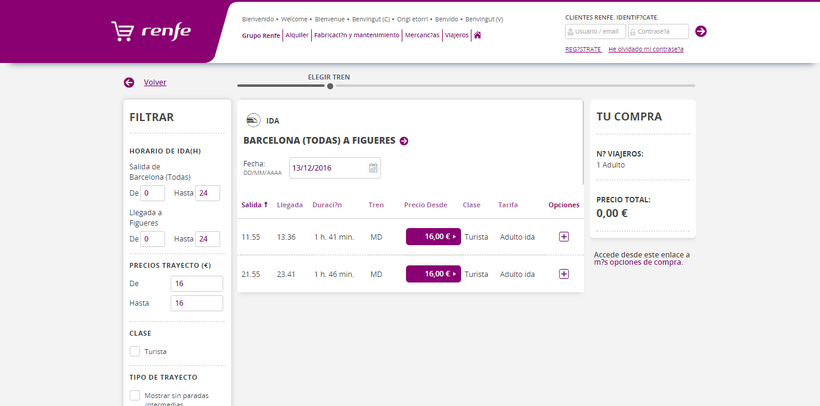Select 16,00 € price for 11.55 train

(x=433, y=237)
